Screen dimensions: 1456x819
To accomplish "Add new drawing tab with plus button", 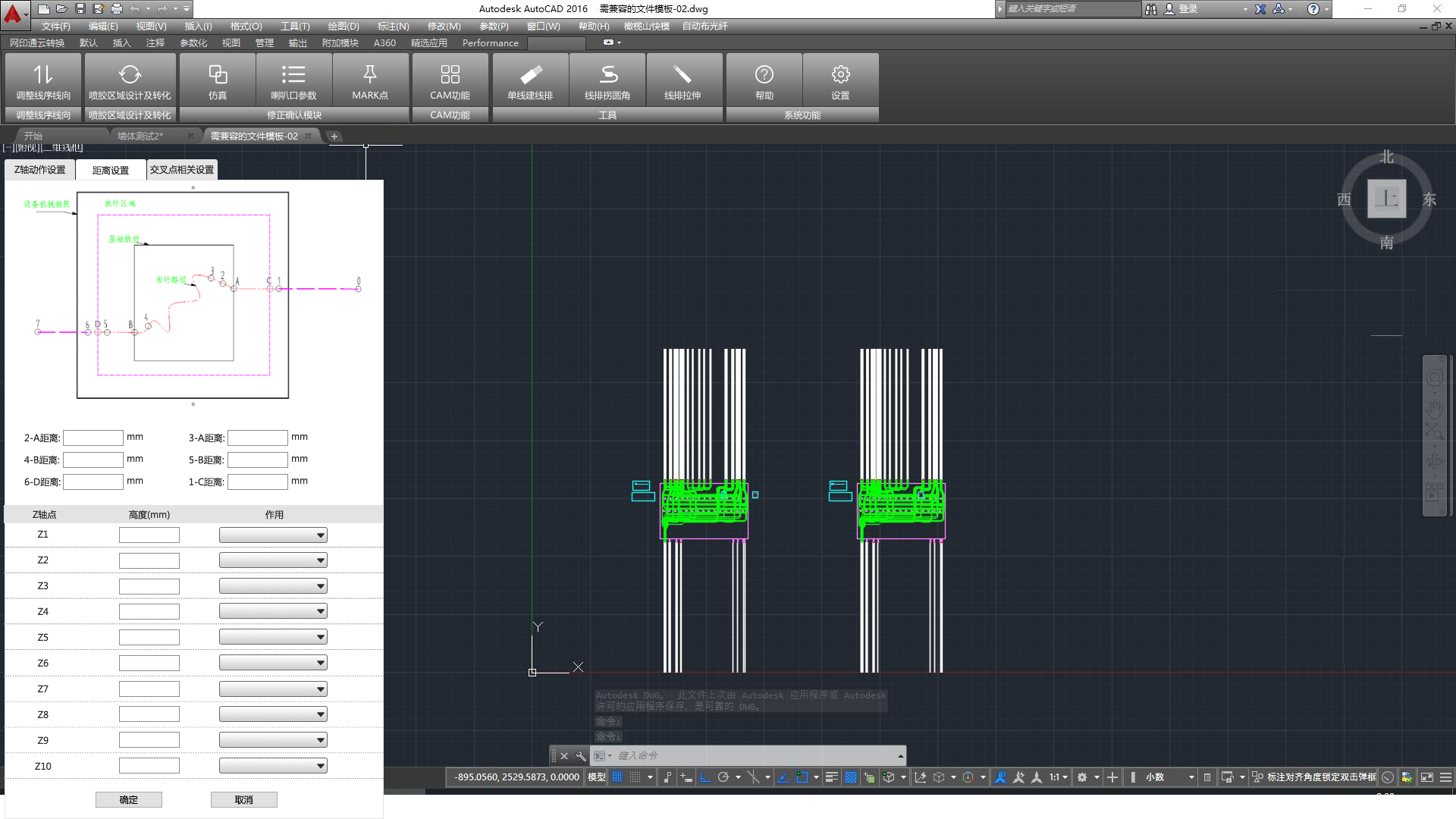I will 334,136.
